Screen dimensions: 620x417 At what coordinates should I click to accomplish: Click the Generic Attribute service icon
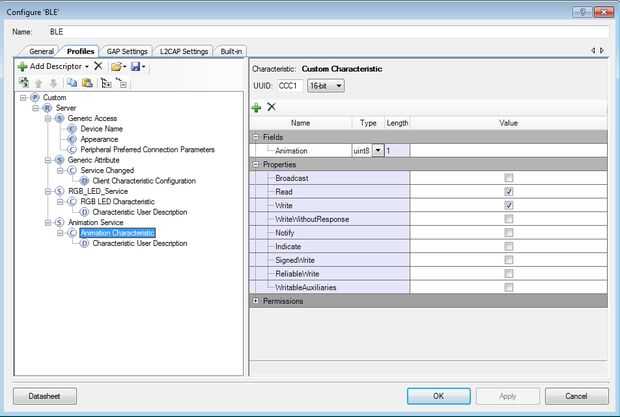tap(59, 160)
